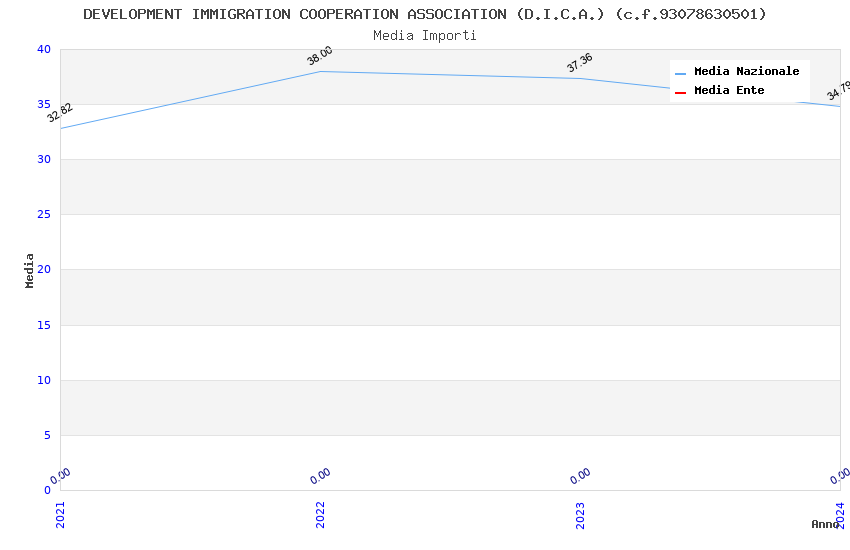Click the Anno x-axis title
850x550 pixels.
825,524
